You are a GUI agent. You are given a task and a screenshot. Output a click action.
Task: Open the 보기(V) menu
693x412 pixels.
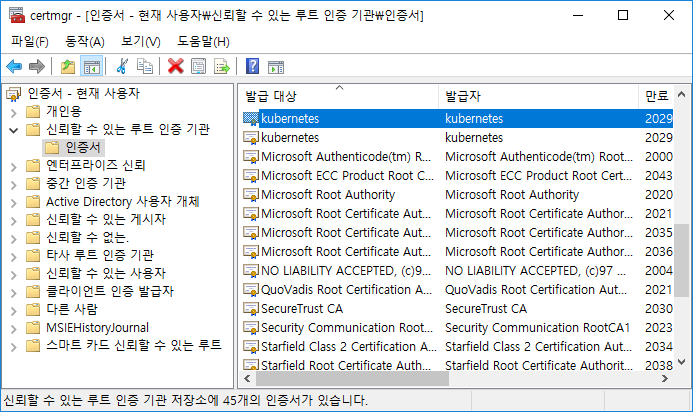141,42
